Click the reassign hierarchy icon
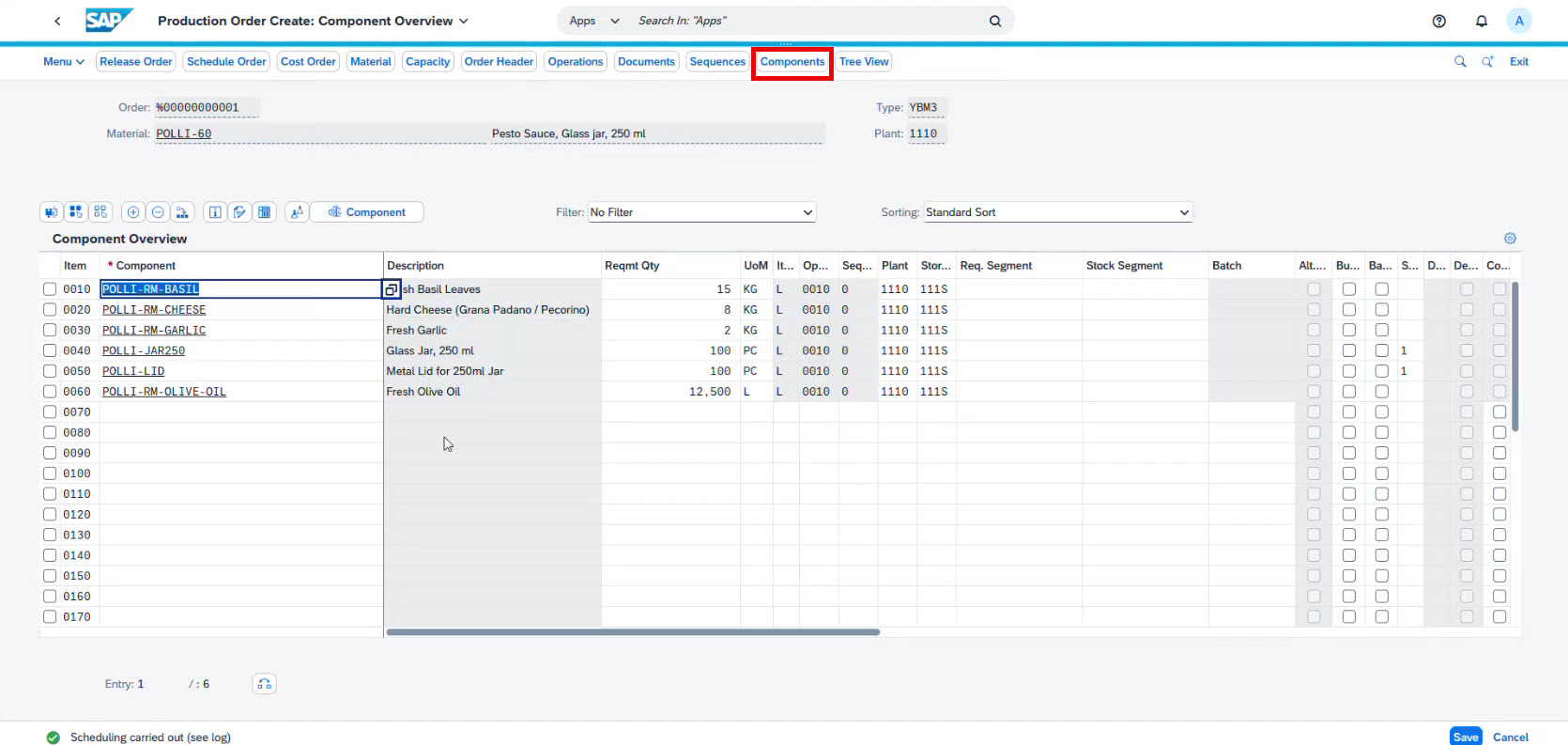Screen dimensions: 1568x745 point(182,212)
